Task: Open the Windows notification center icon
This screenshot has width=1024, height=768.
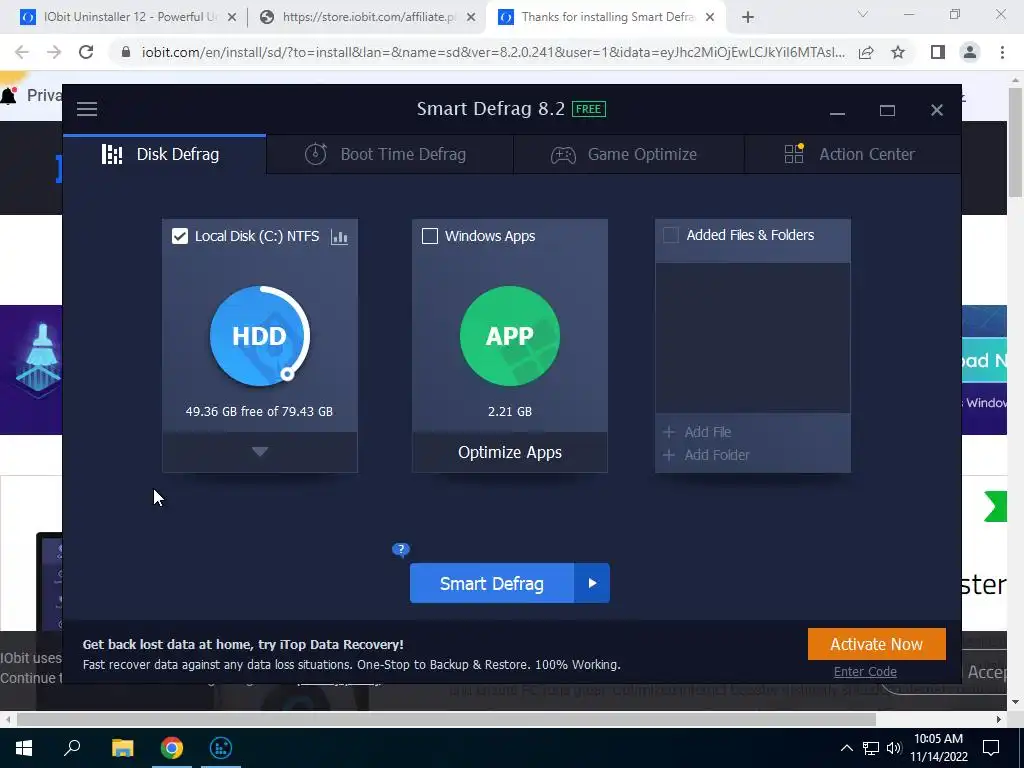Action: tap(991, 748)
